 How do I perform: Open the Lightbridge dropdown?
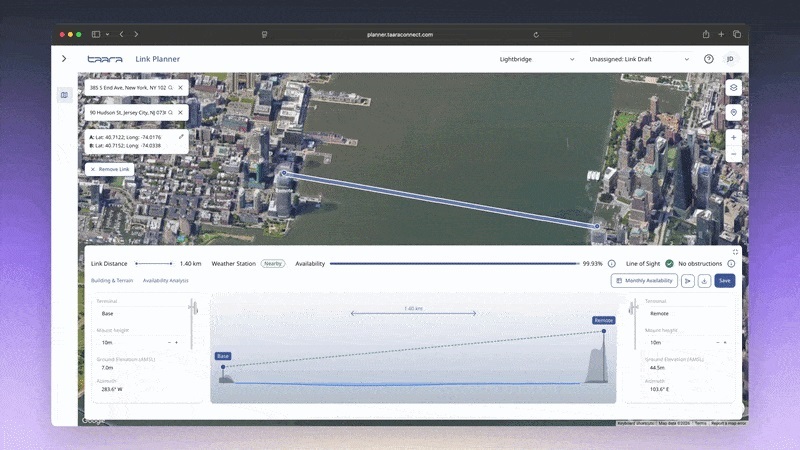[537, 59]
